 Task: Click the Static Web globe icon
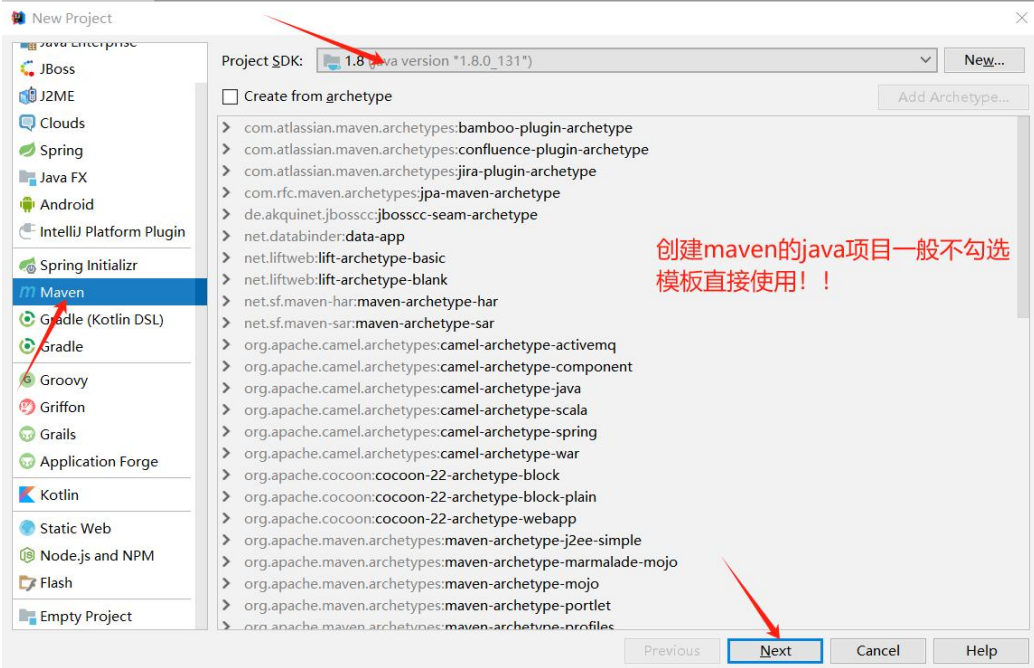tap(27, 528)
